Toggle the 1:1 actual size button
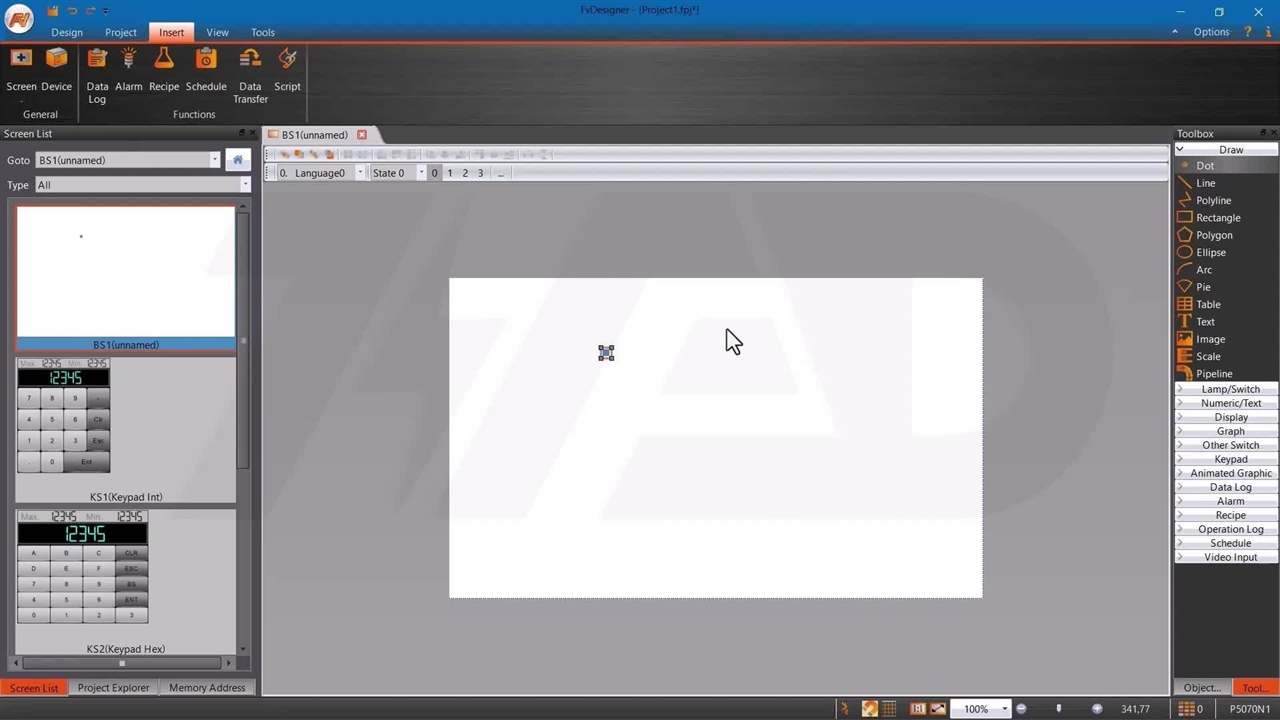 click(x=917, y=709)
